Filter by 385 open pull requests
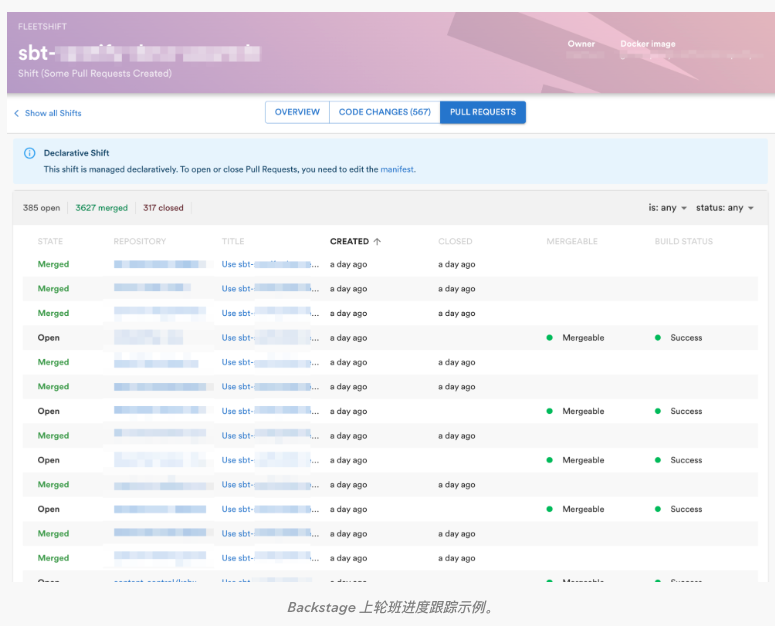The width and height of the screenshot is (775, 626). tap(41, 208)
